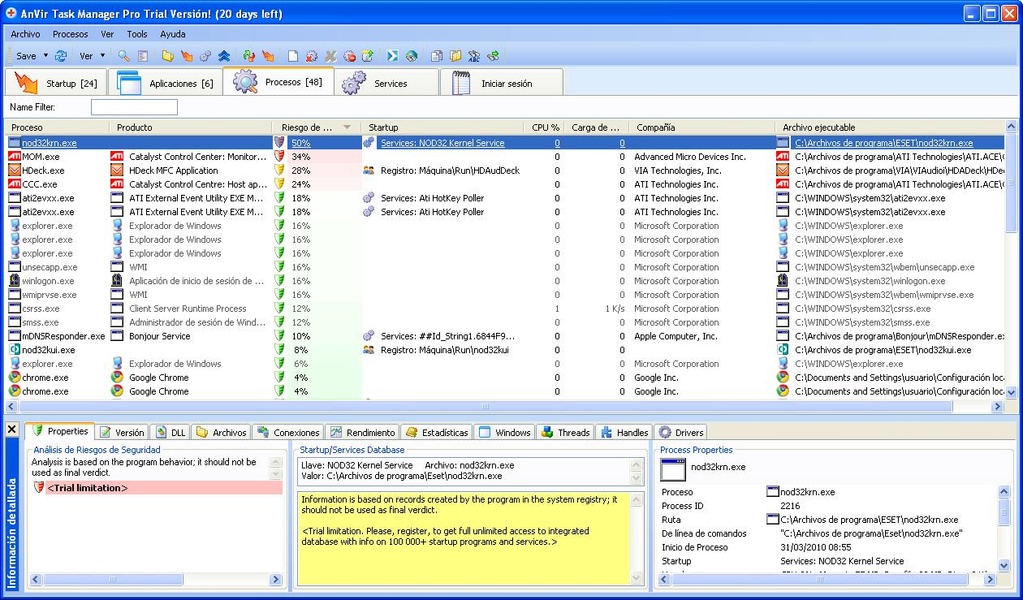Switch to the Services tab
1023x600 pixels.
click(389, 83)
